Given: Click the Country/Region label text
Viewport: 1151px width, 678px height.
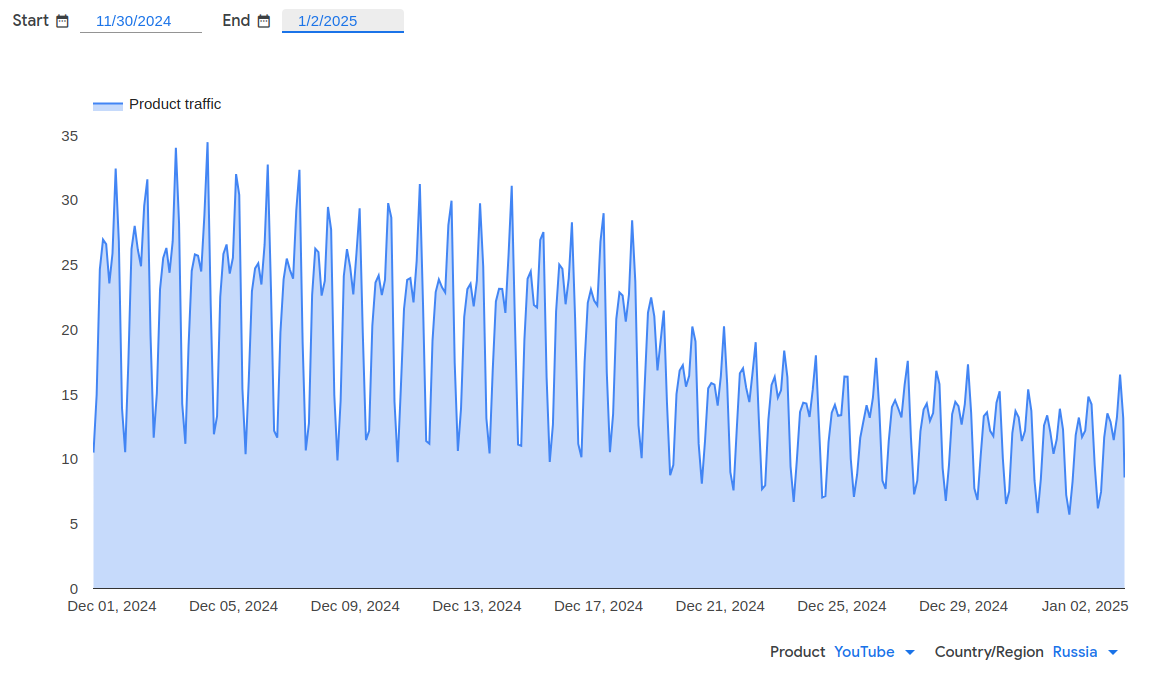Looking at the screenshot, I should tap(989, 652).
